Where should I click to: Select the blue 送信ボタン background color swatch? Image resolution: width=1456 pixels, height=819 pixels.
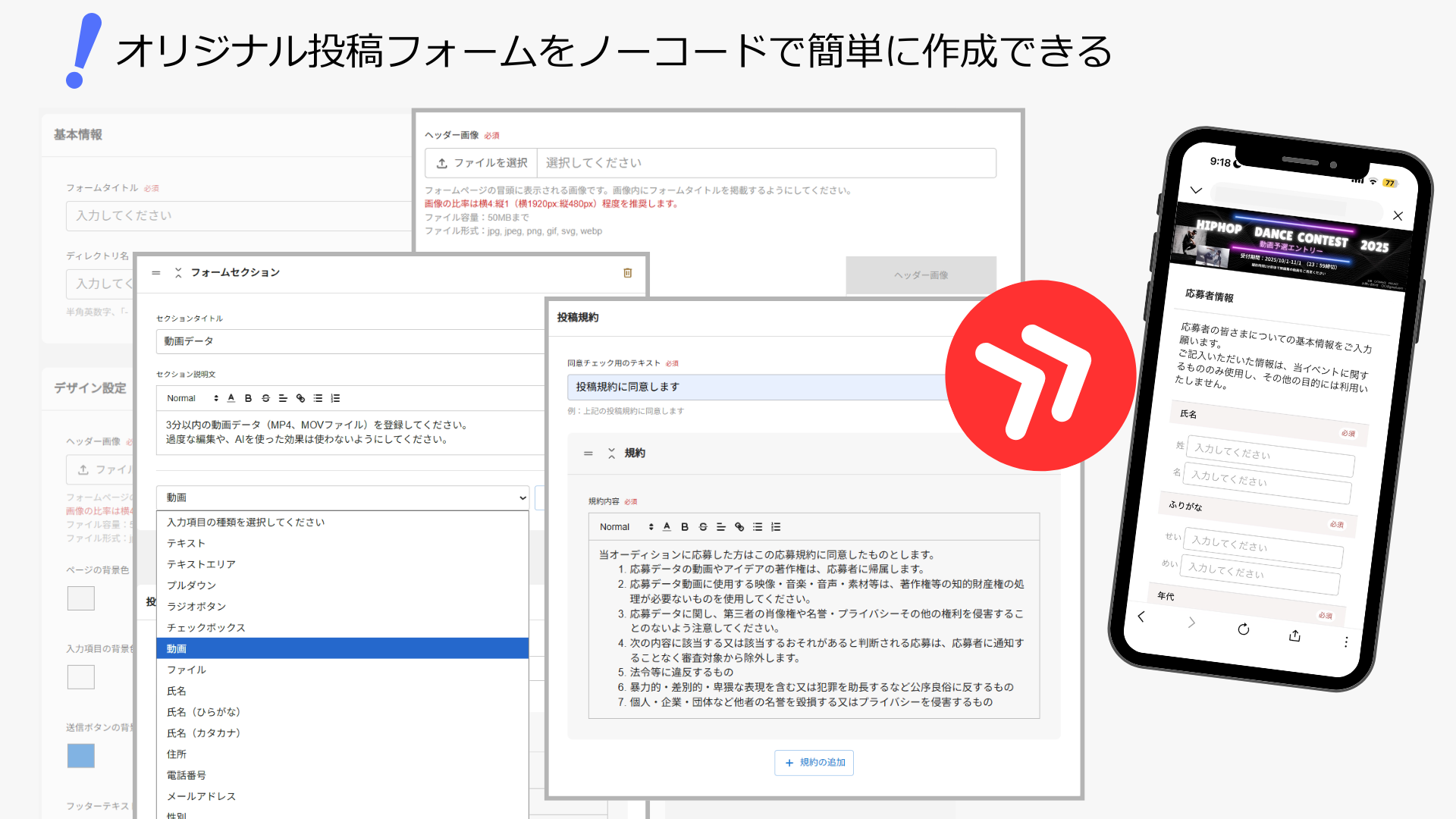coord(80,755)
